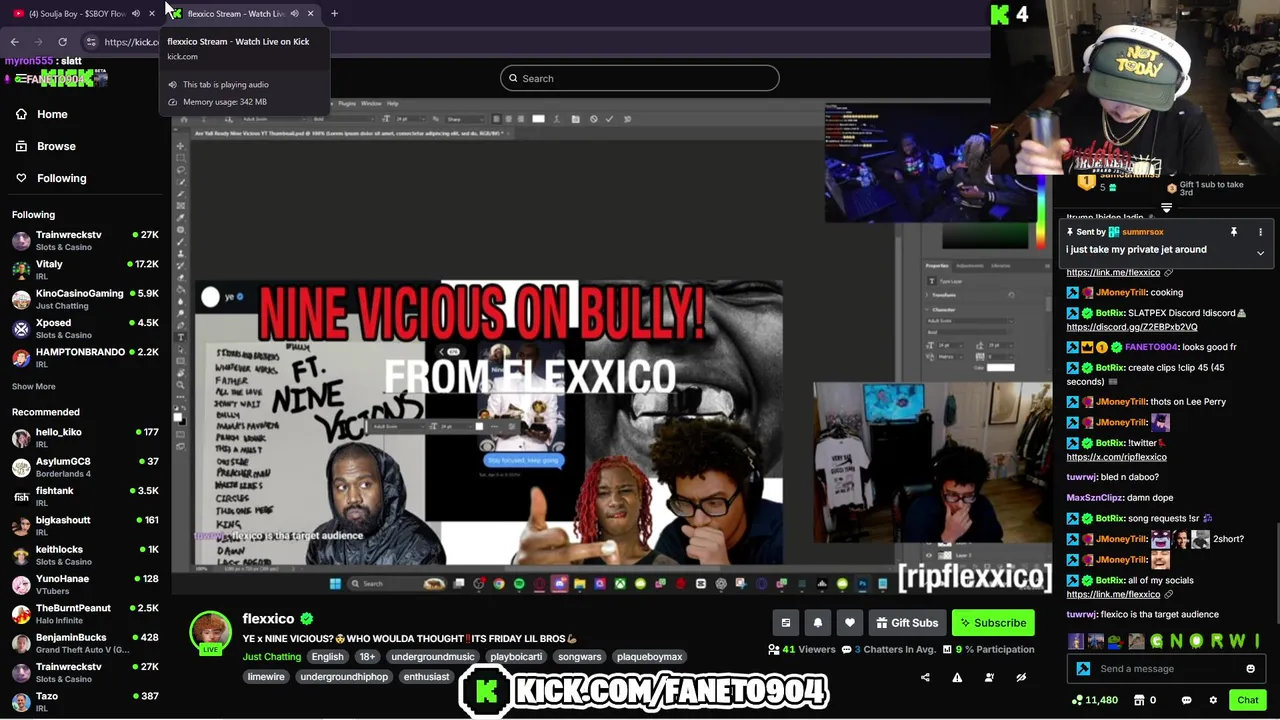Click the channel info card icon button
Image resolution: width=1280 pixels, height=720 pixels.
tap(786, 623)
